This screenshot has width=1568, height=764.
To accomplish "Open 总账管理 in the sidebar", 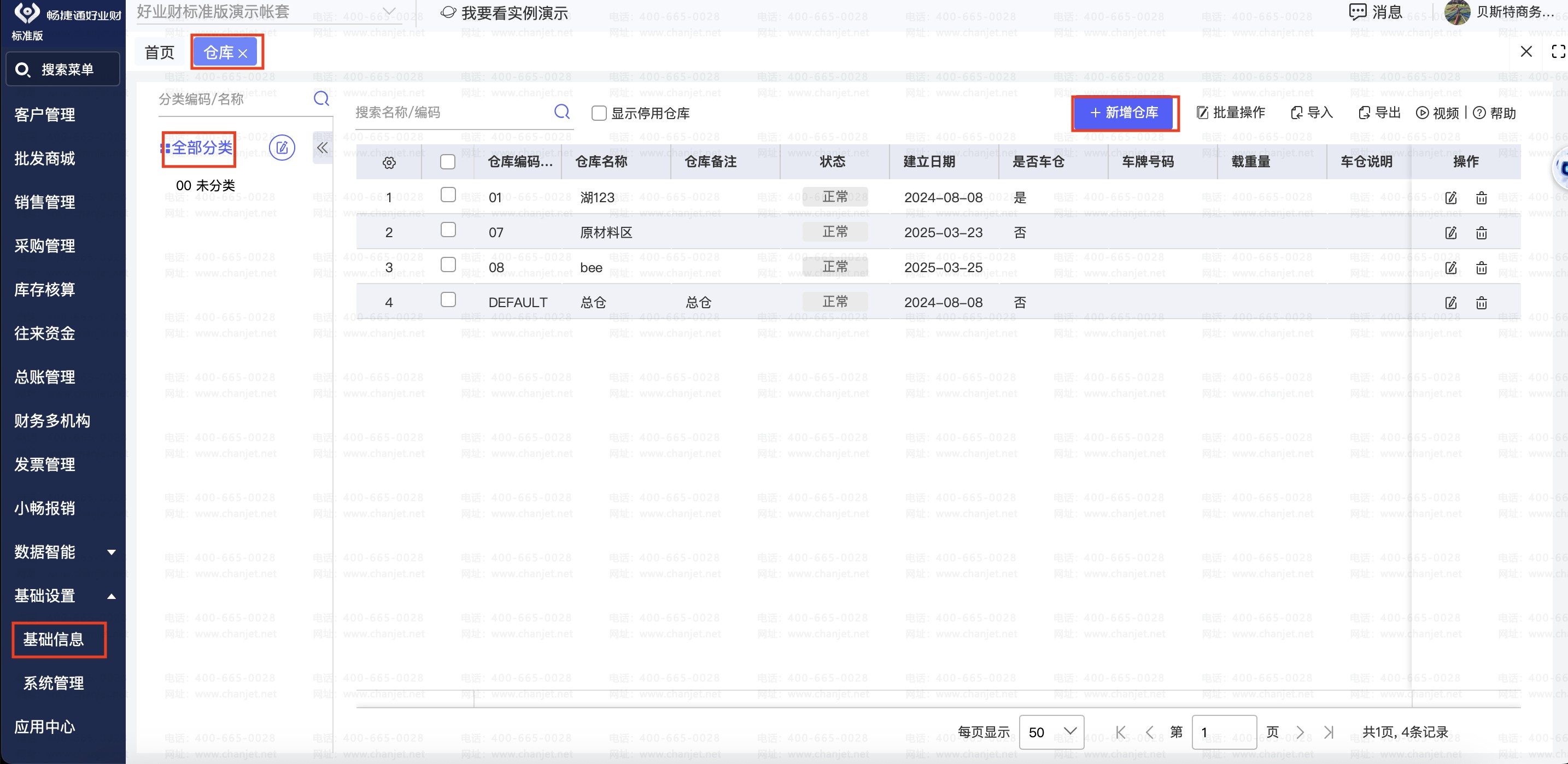I will pos(45,377).
